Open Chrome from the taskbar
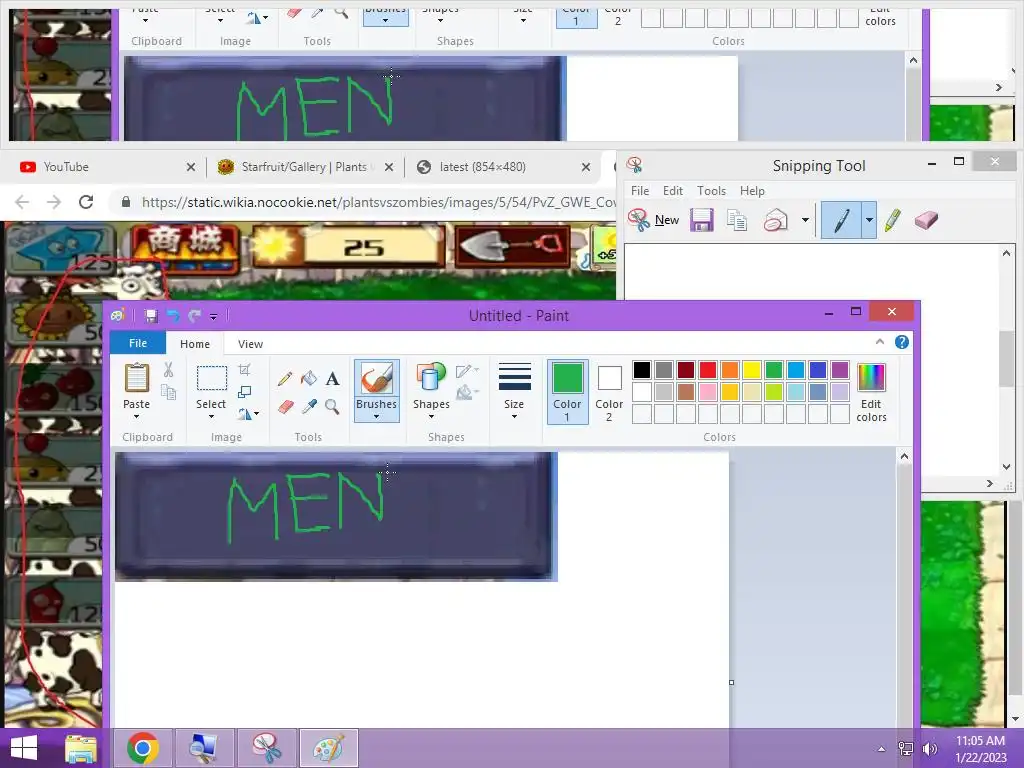This screenshot has height=768, width=1024. pyautogui.click(x=143, y=748)
